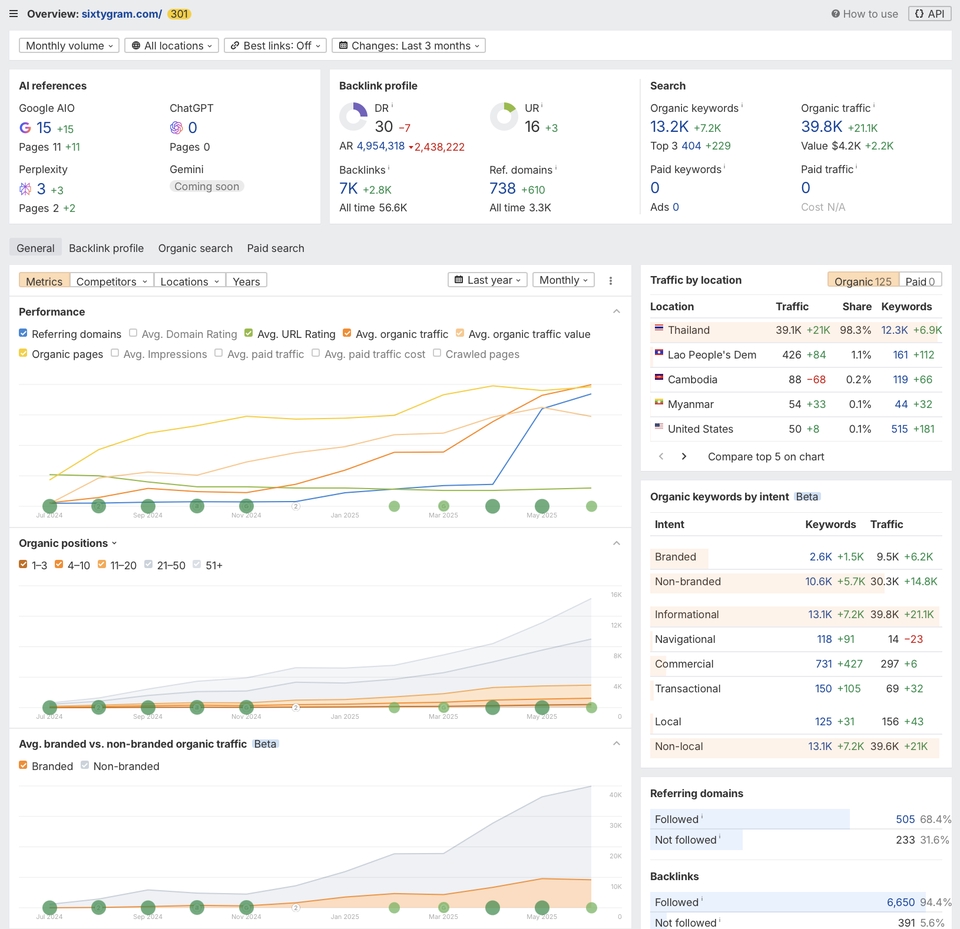Open the Last year date range dropdown
This screenshot has width=960, height=929.
pyautogui.click(x=487, y=281)
